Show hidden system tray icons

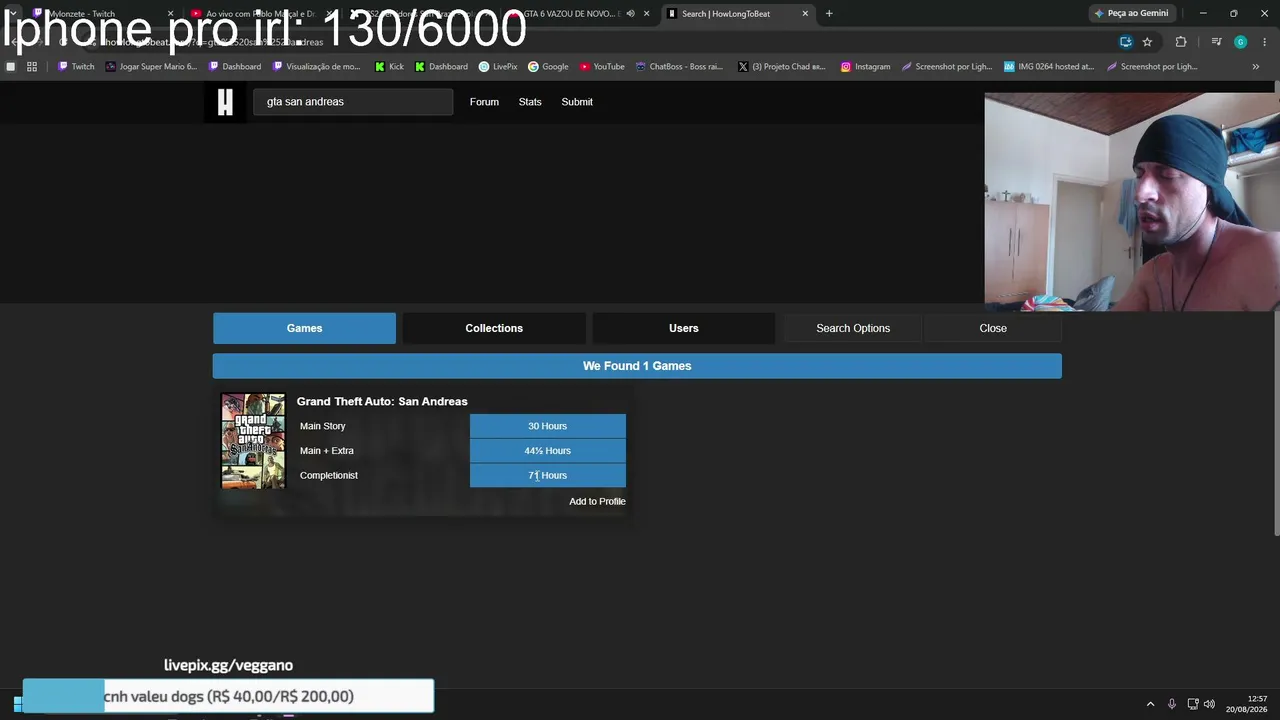coord(1150,704)
